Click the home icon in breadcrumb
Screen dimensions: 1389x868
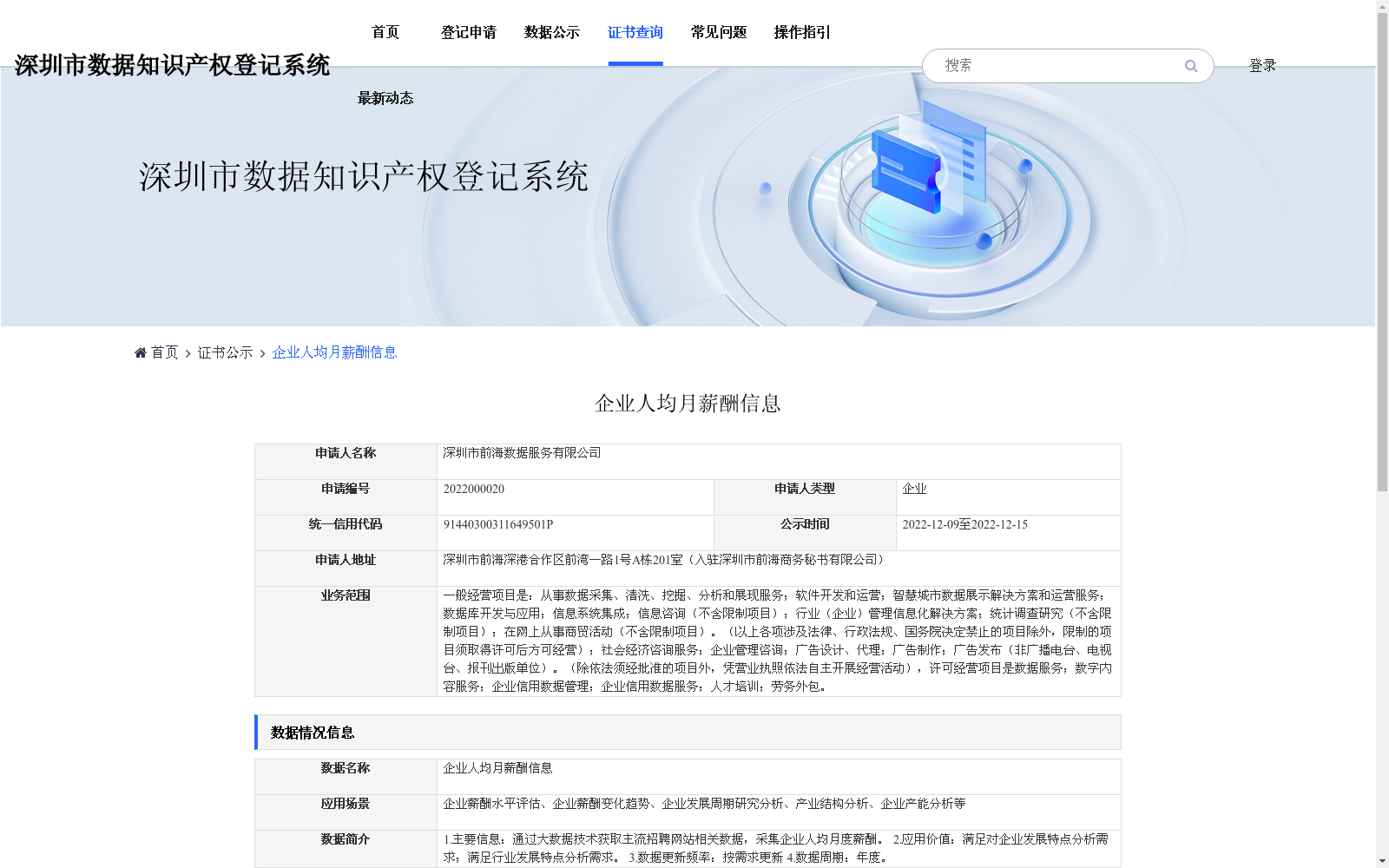coord(141,352)
